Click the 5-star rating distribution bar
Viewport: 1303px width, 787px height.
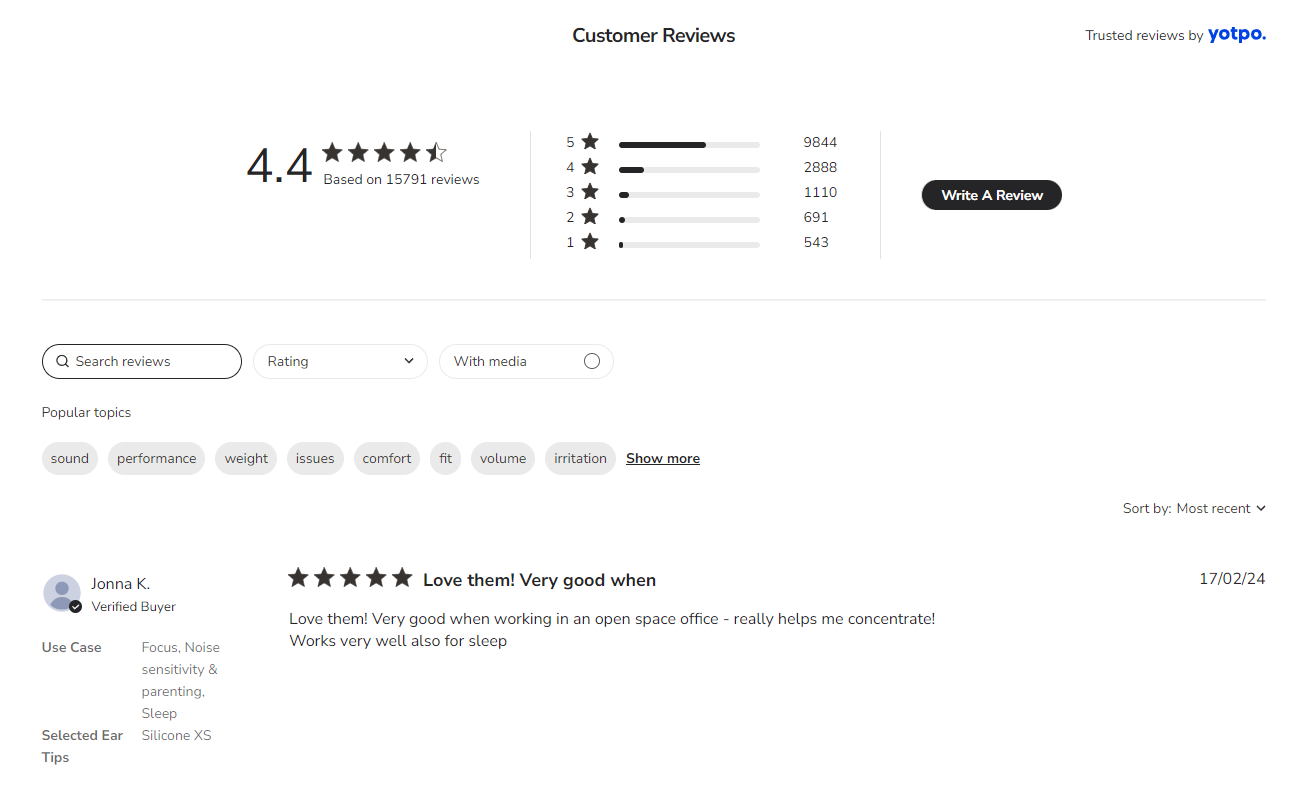(x=689, y=145)
